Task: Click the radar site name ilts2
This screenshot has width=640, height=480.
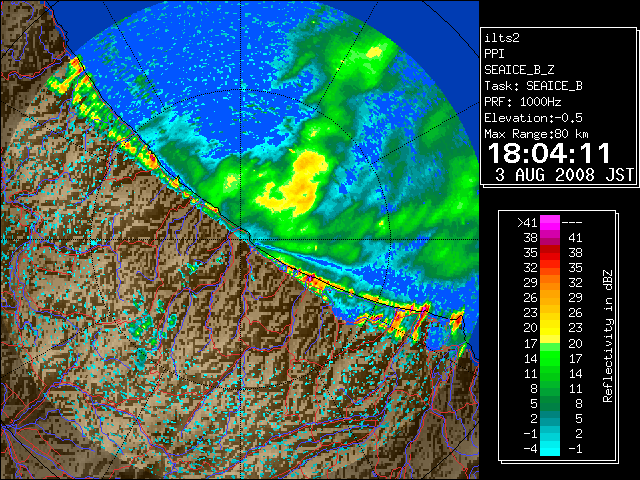Action: pyautogui.click(x=502, y=38)
